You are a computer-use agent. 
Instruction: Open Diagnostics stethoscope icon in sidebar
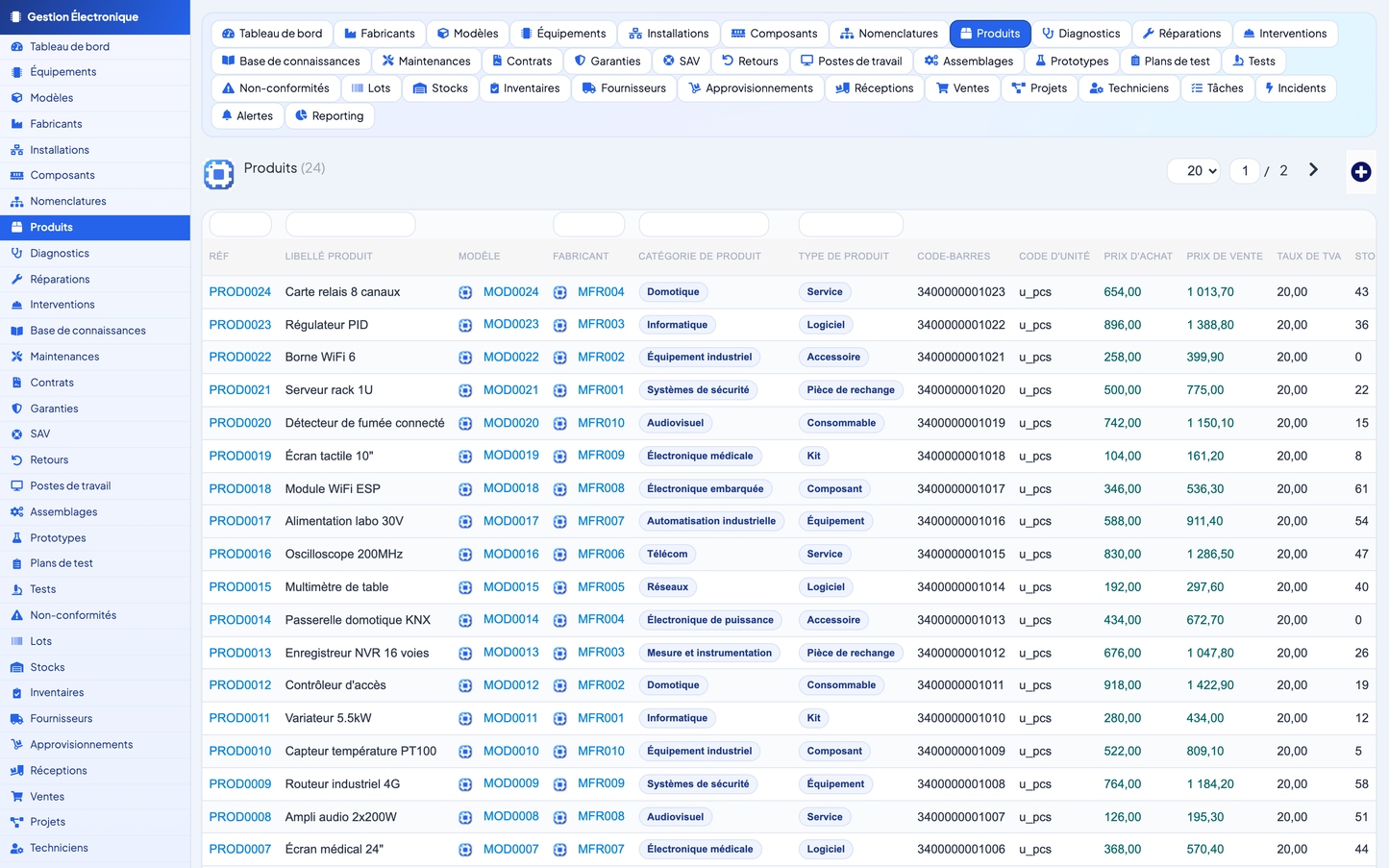(16, 254)
